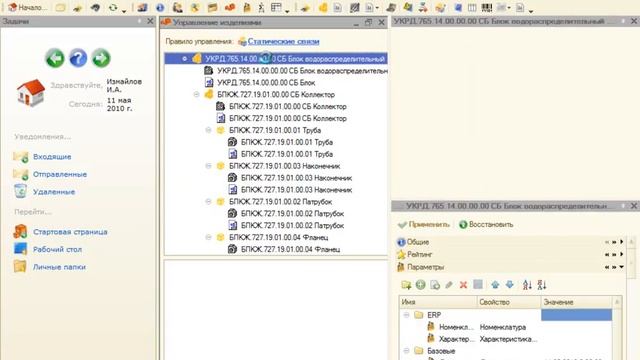Click the Стартовая страница icon
The image size is (640, 360).
click(20, 231)
